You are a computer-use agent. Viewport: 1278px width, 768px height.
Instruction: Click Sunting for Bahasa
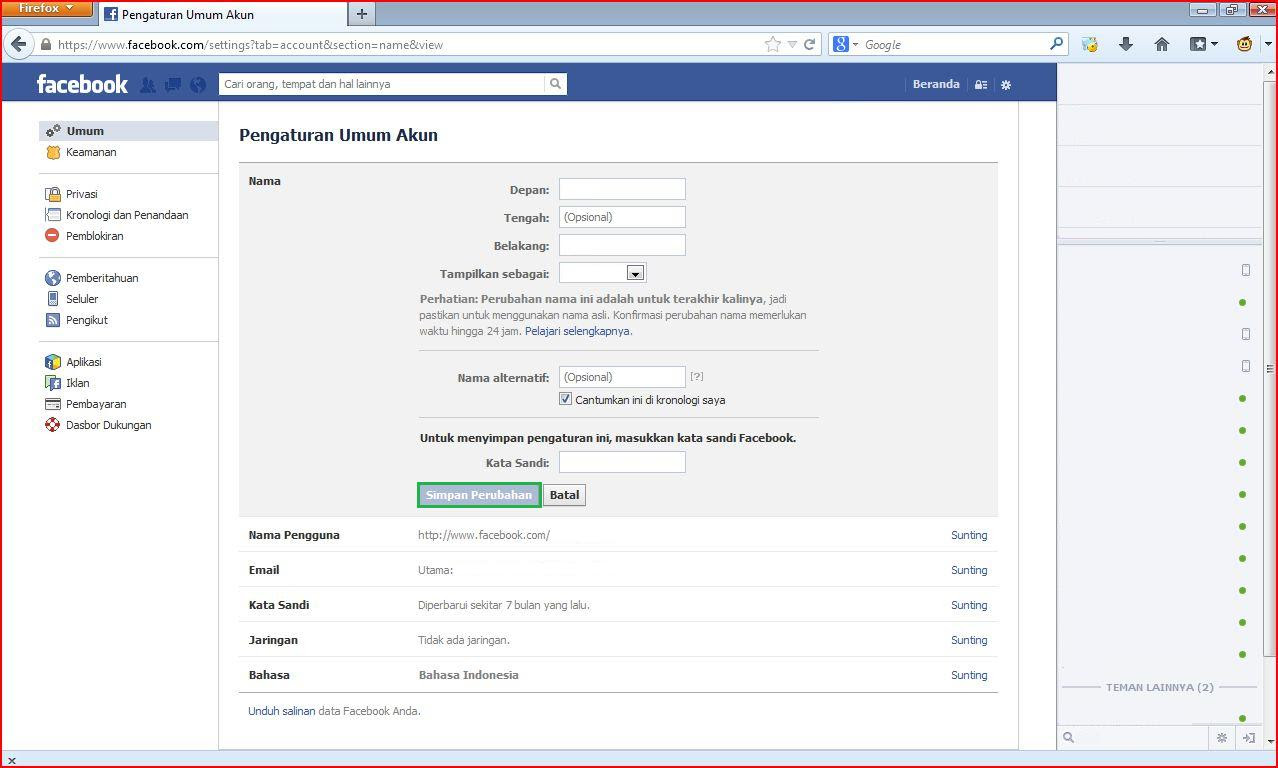tap(969, 675)
